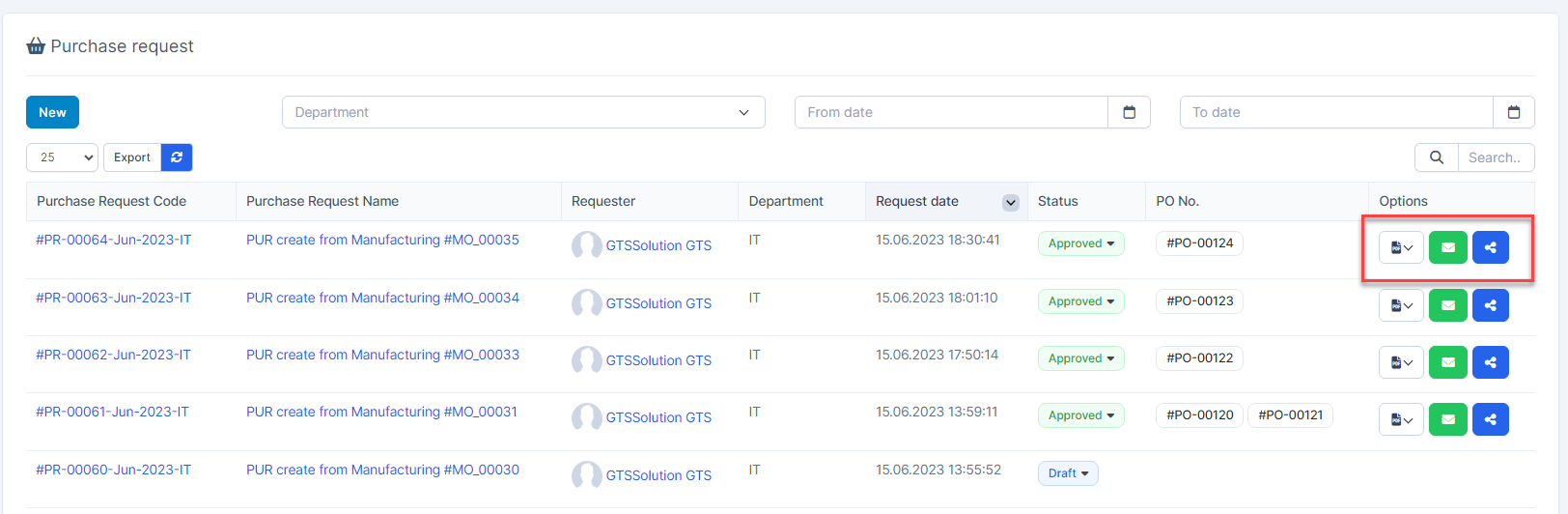Click the New button

click(x=52, y=112)
